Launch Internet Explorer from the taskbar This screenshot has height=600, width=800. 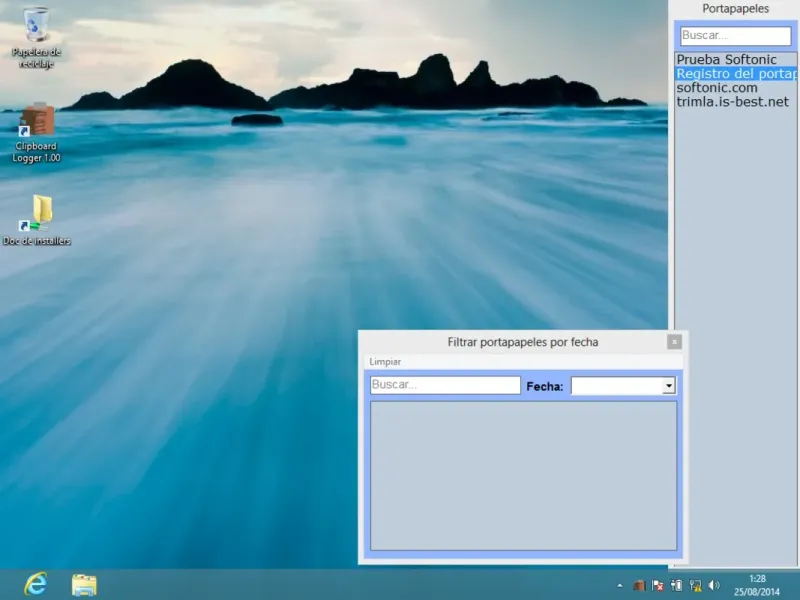[36, 584]
